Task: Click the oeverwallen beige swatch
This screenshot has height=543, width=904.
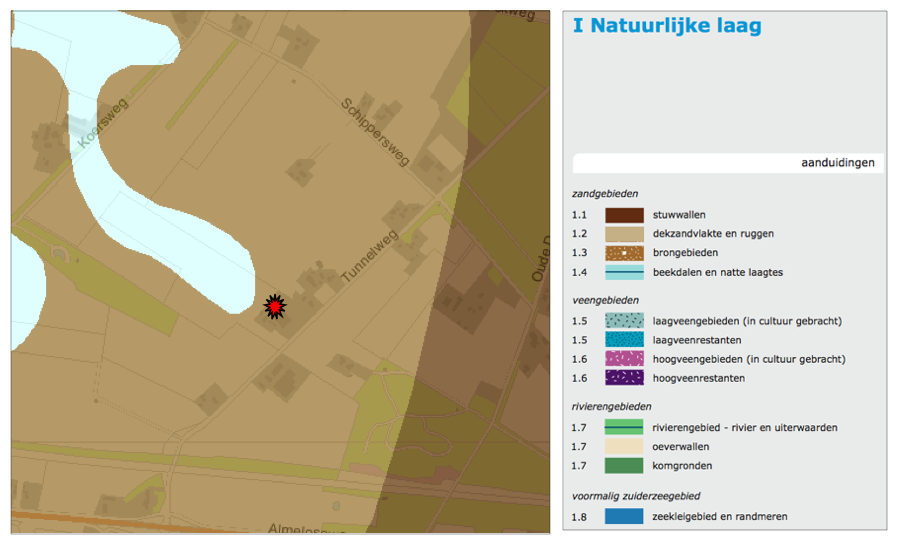Action: [x=623, y=446]
